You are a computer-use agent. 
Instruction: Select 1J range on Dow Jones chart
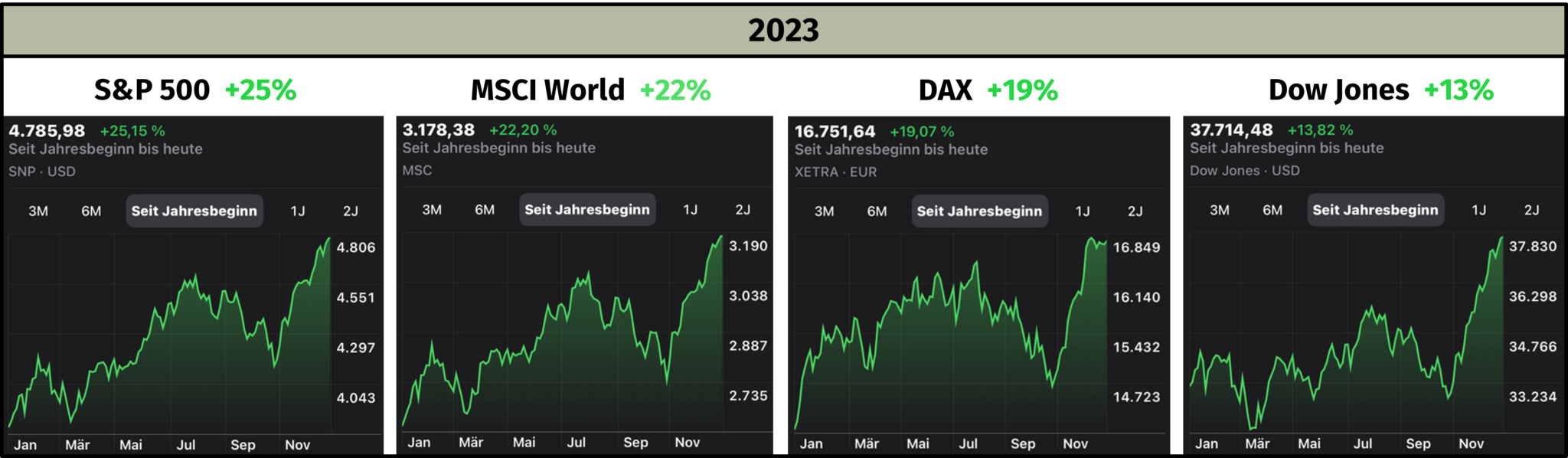click(1479, 210)
